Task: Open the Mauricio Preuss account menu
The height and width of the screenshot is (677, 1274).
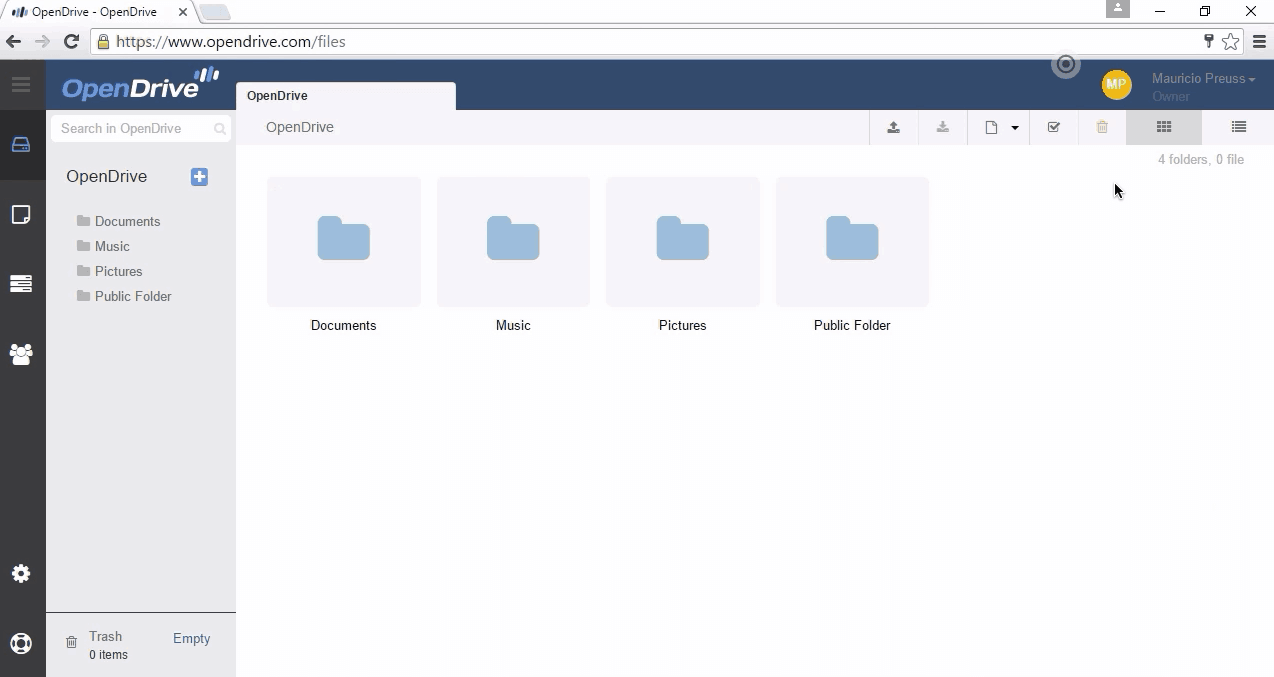Action: [x=1200, y=78]
